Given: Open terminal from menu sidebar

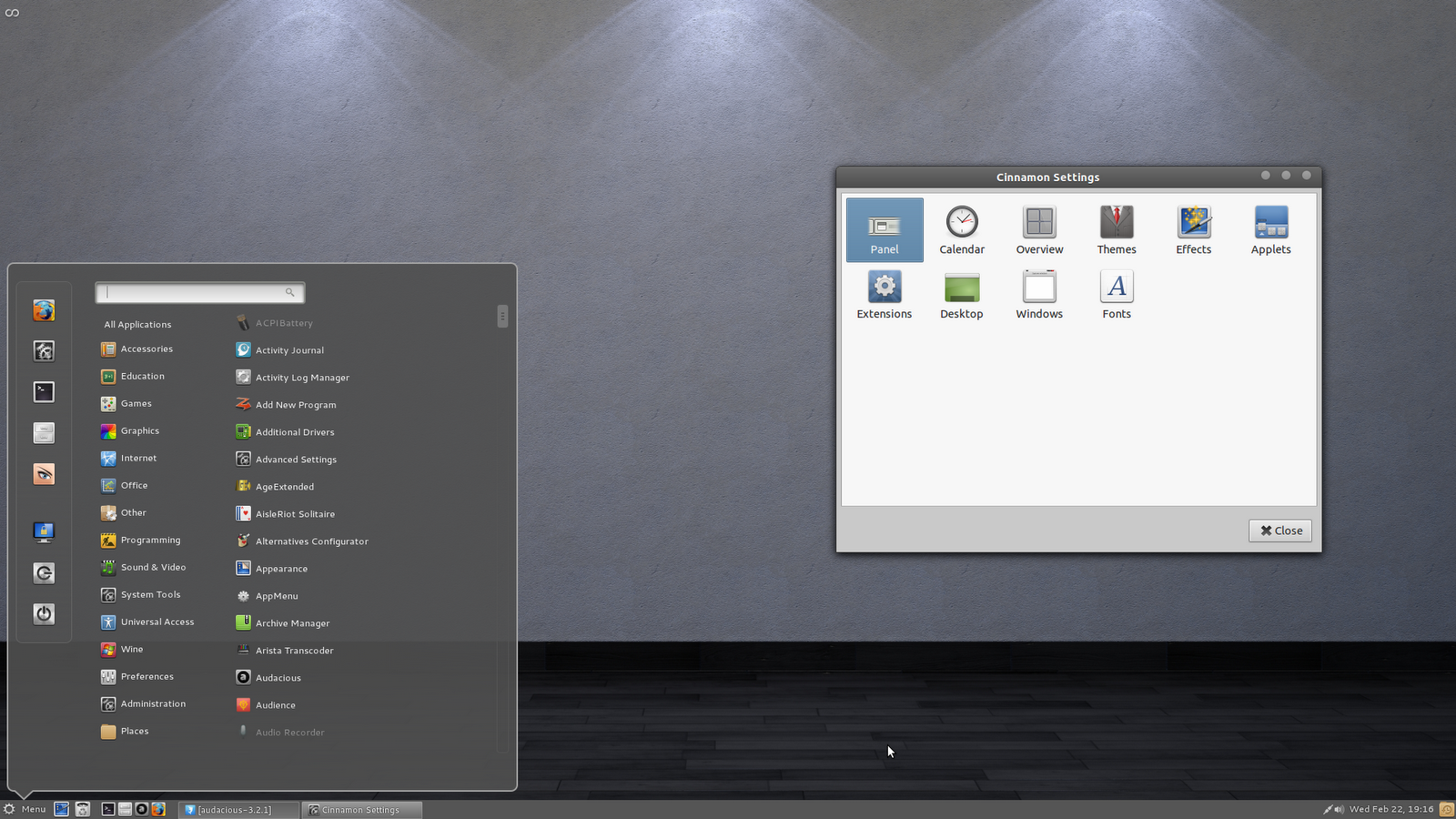Looking at the screenshot, I should pyautogui.click(x=44, y=391).
